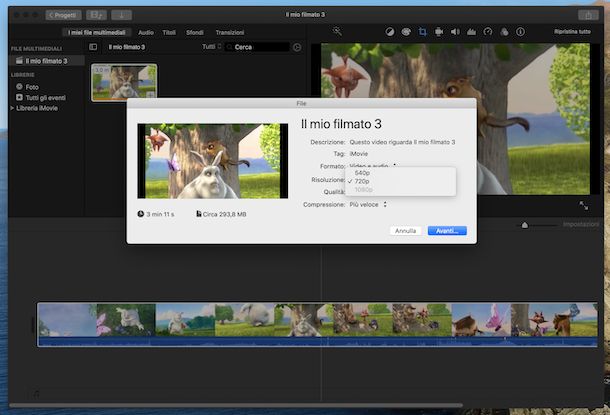Open the color correction palette tool

[x=406, y=32]
